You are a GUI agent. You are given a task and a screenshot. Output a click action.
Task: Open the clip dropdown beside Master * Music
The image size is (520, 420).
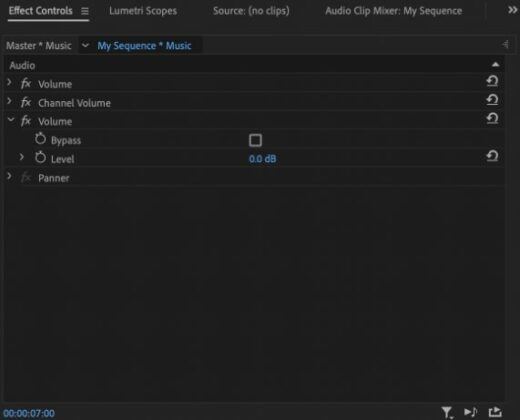[85, 45]
